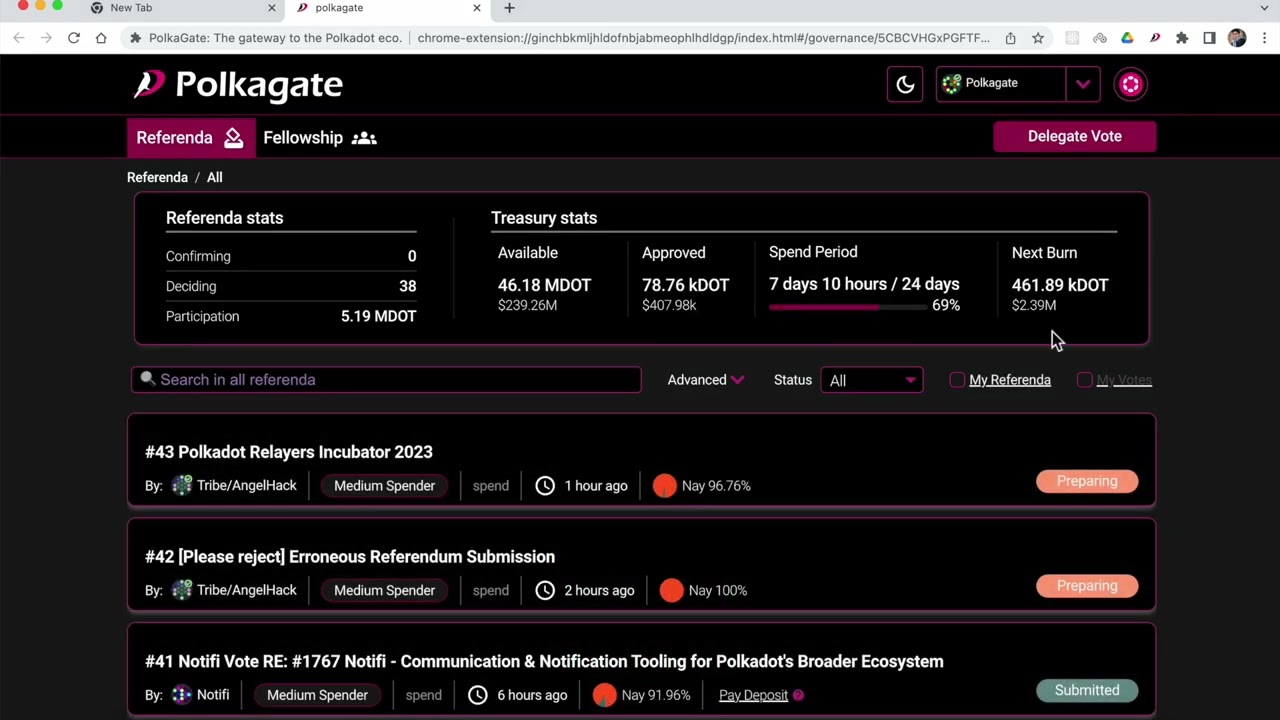Click the clock icon beside 2 hours ago
1280x720 pixels.
click(545, 590)
